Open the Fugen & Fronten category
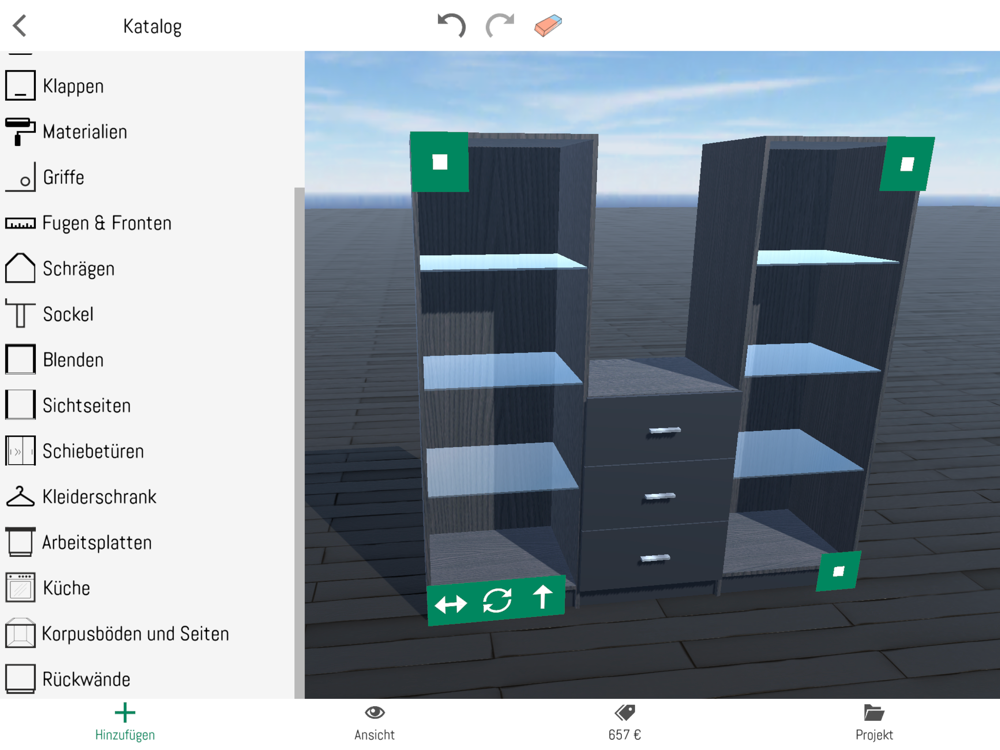 [x=107, y=223]
